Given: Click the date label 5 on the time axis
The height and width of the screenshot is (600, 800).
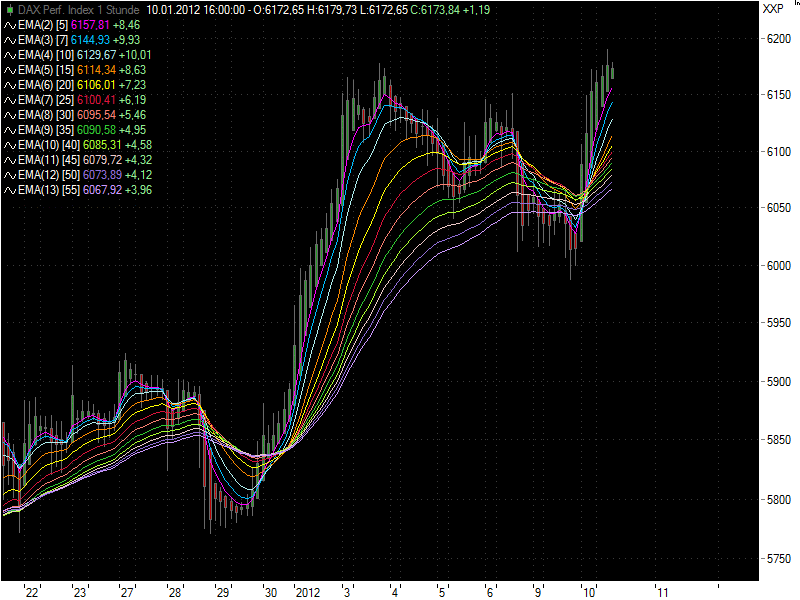Looking at the screenshot, I should pos(442,592).
